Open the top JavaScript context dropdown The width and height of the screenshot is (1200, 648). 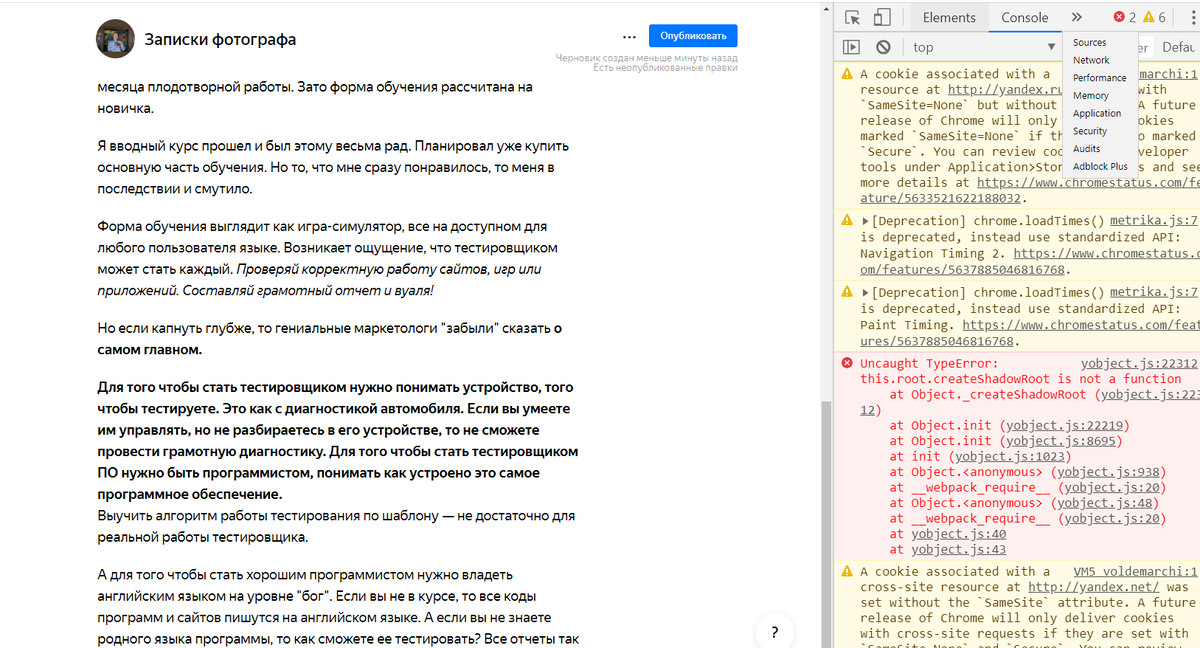983,47
